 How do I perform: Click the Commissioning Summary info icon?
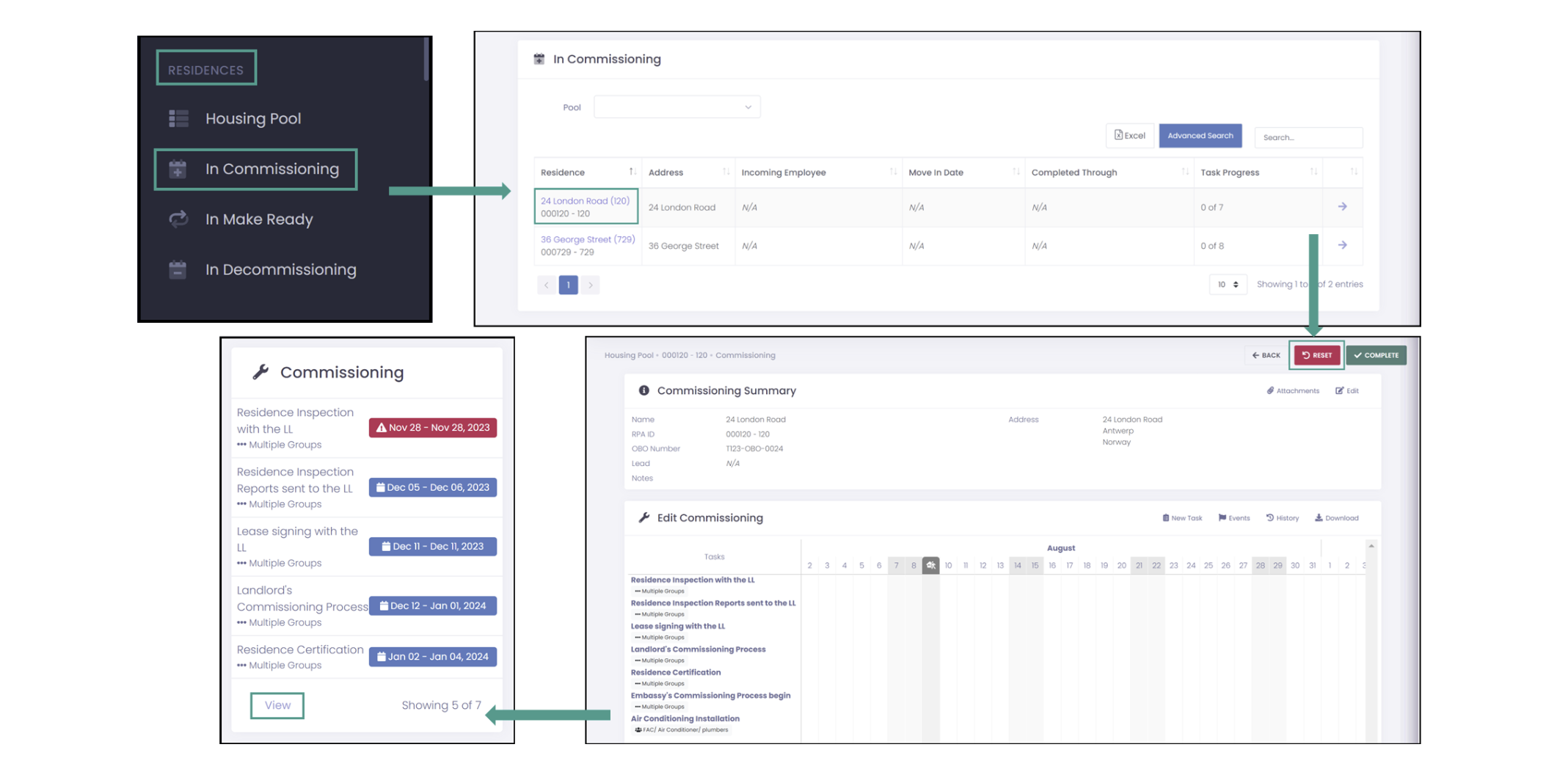click(x=643, y=390)
